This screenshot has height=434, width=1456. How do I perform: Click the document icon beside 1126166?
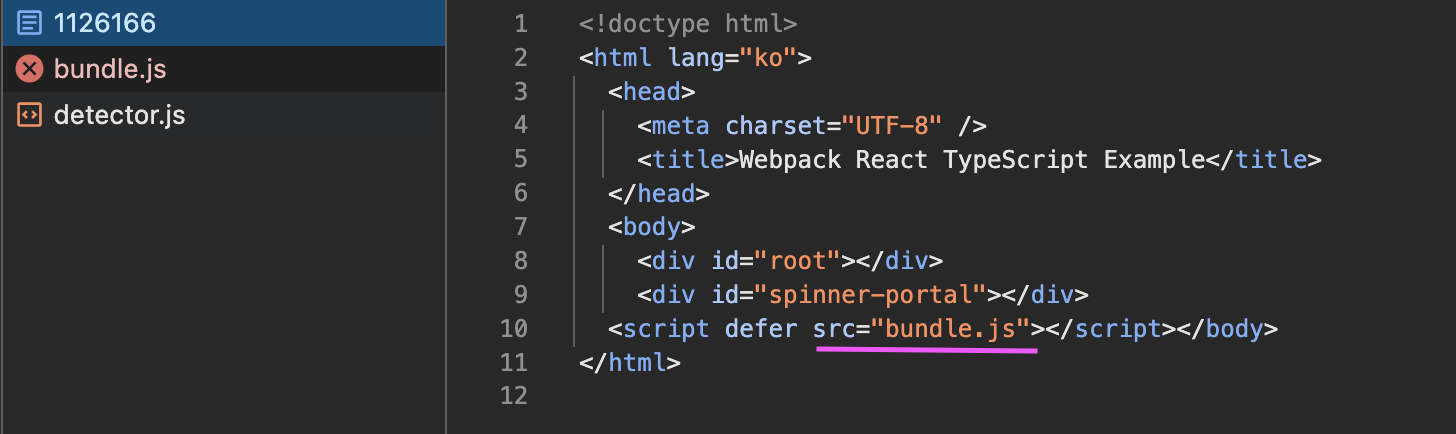[x=30, y=22]
